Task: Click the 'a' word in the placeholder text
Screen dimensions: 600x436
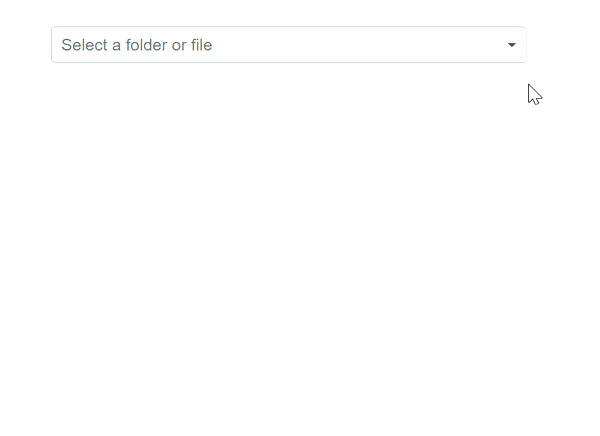Action: coord(116,45)
